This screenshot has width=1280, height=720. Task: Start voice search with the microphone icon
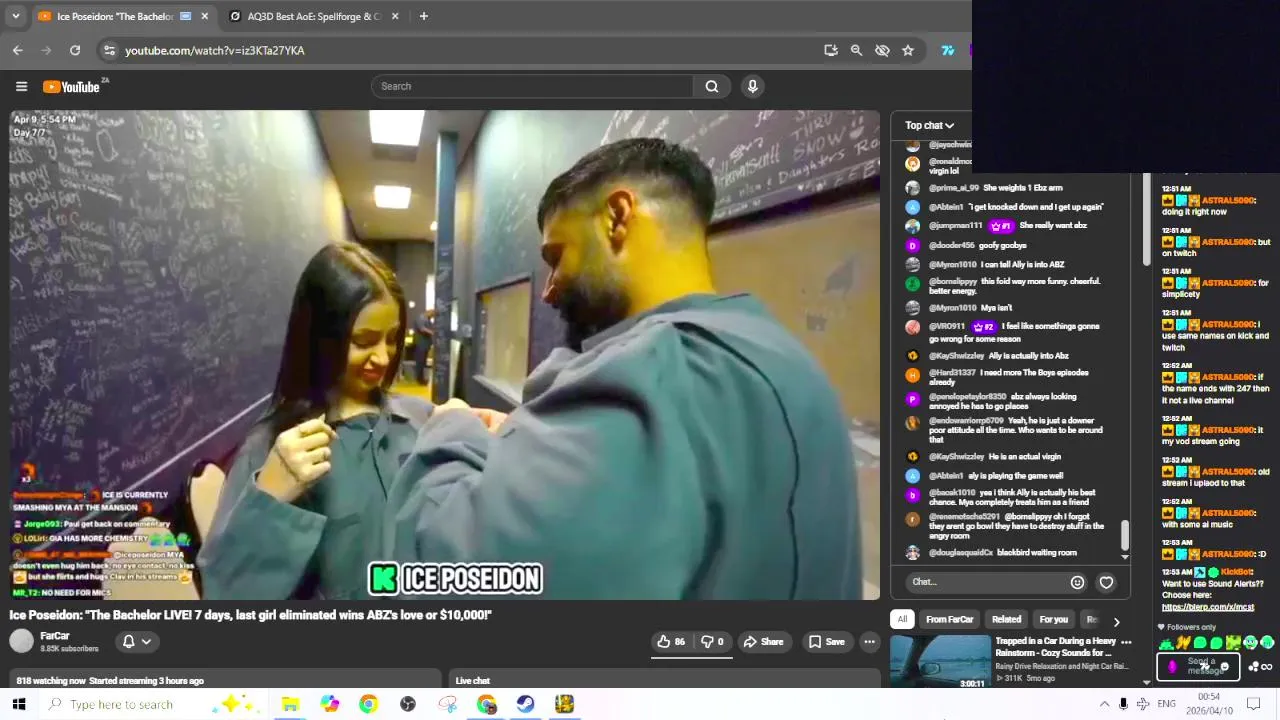click(x=753, y=86)
